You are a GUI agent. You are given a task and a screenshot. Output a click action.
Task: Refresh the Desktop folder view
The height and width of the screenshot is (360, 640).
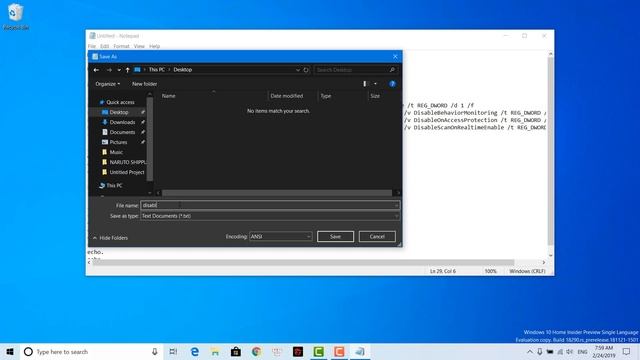pos(306,70)
